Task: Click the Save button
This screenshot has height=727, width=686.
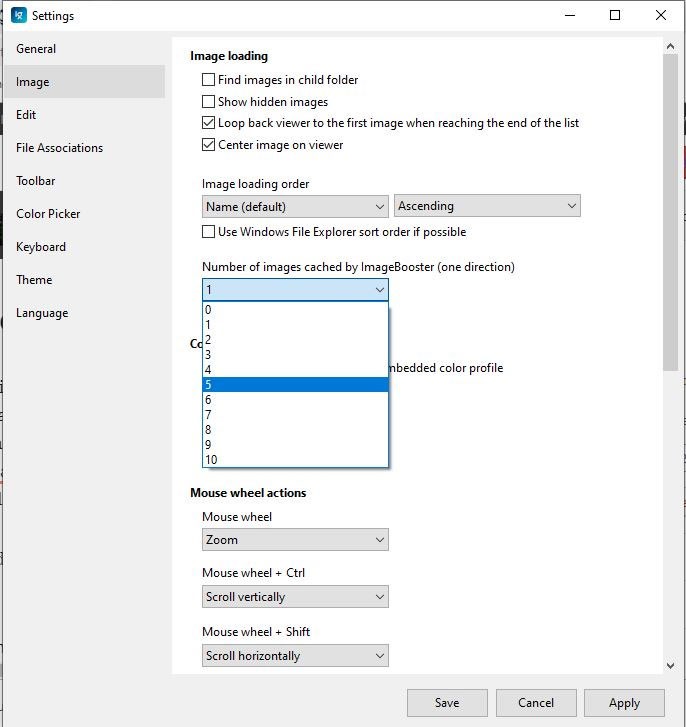Action: (x=447, y=703)
